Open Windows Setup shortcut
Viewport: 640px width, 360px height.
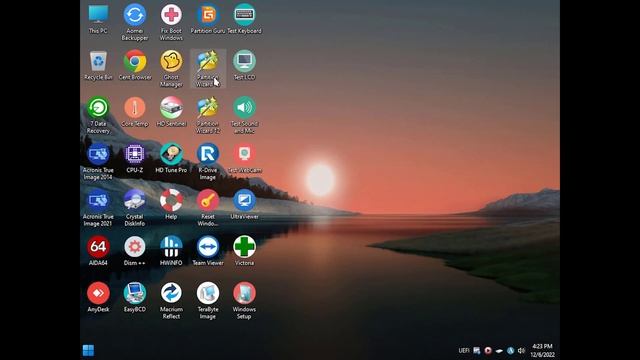point(244,301)
